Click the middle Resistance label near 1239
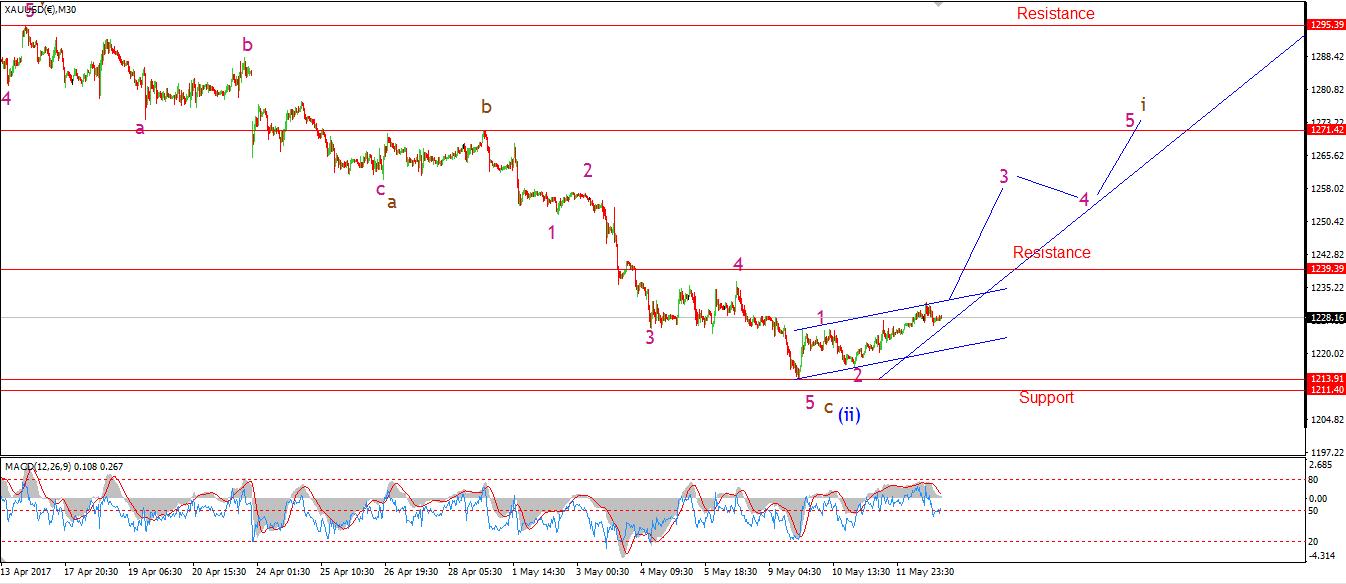This screenshot has height=584, width=1346. point(1051,252)
